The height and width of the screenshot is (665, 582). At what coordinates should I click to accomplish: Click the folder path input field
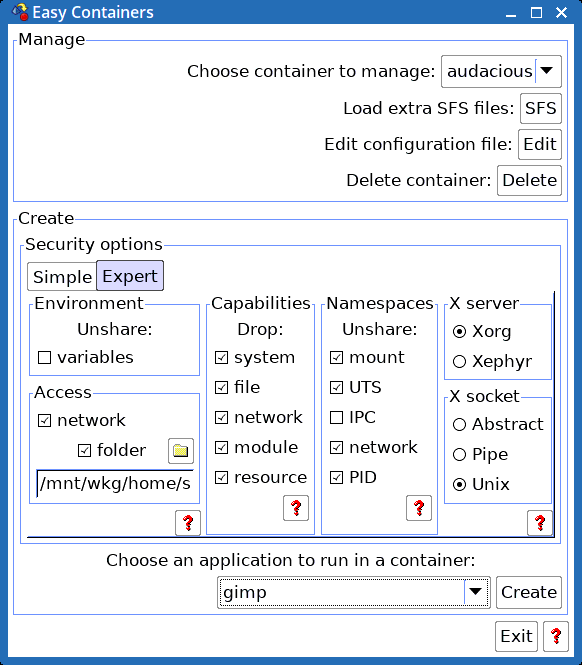click(115, 483)
